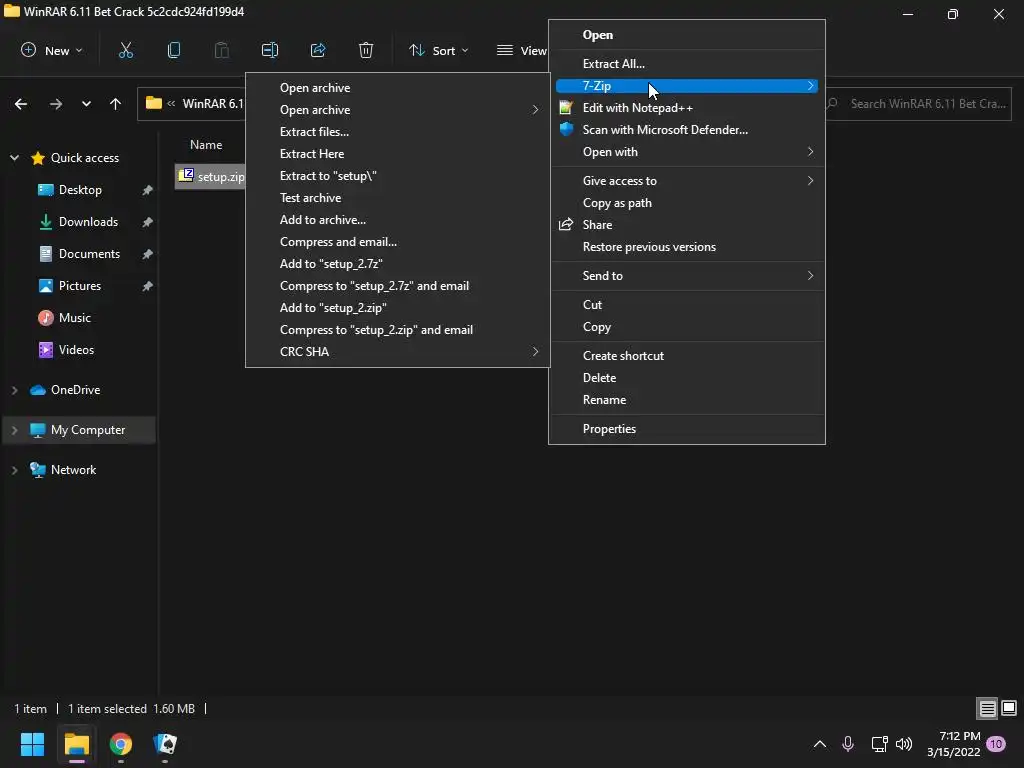Open Properties from context menu
1024x768 pixels.
pyautogui.click(x=686, y=429)
